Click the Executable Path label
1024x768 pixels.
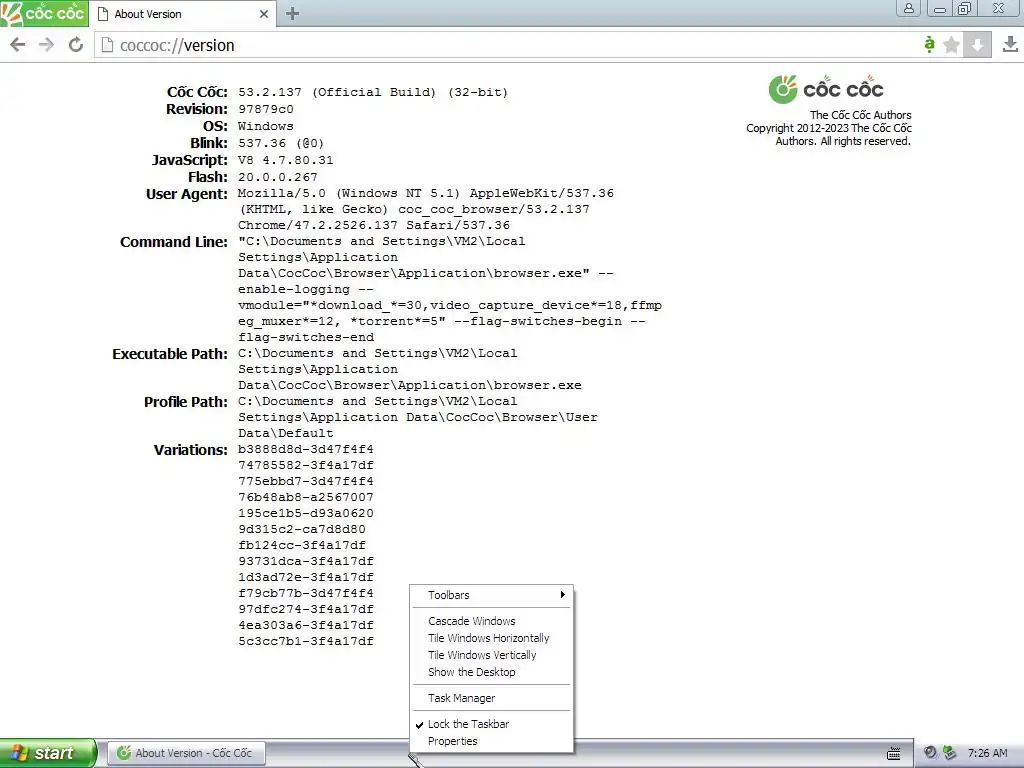170,354
